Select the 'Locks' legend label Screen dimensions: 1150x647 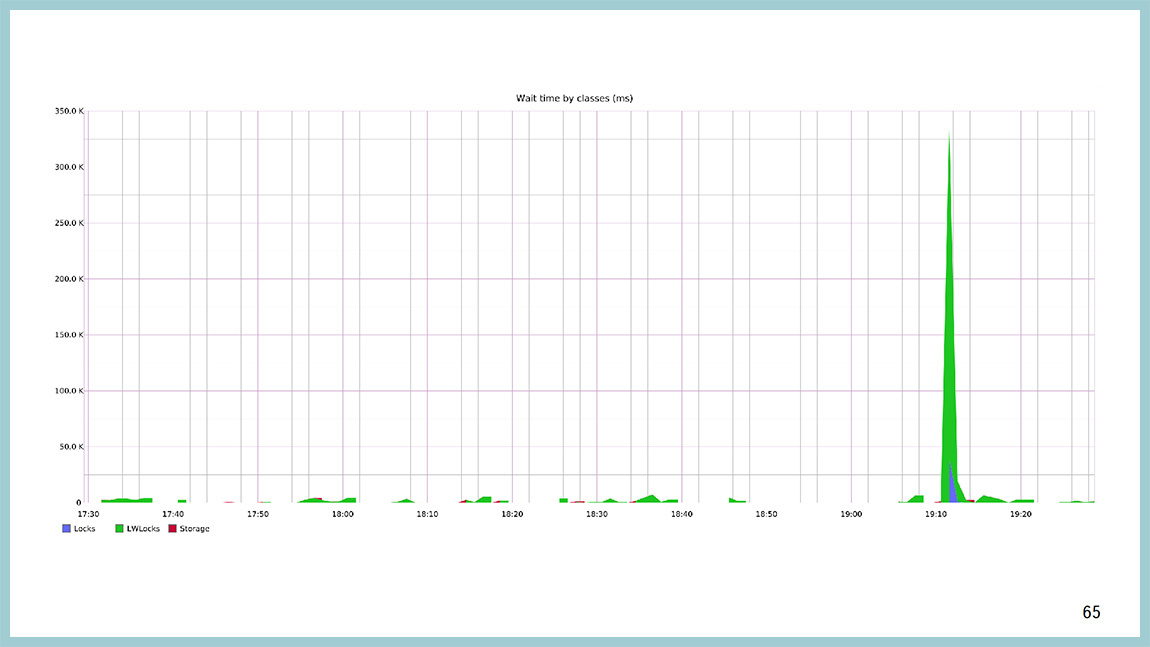click(x=84, y=528)
